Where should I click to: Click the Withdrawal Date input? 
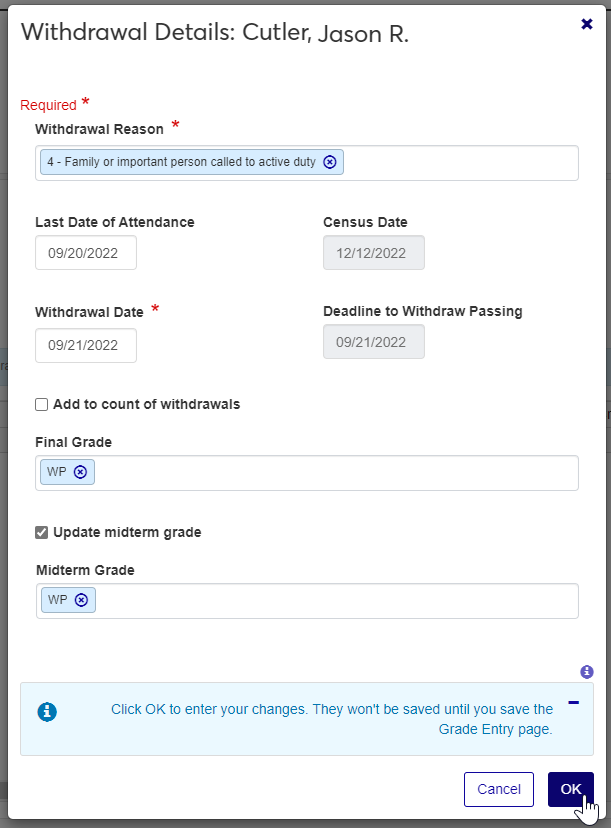pos(86,344)
